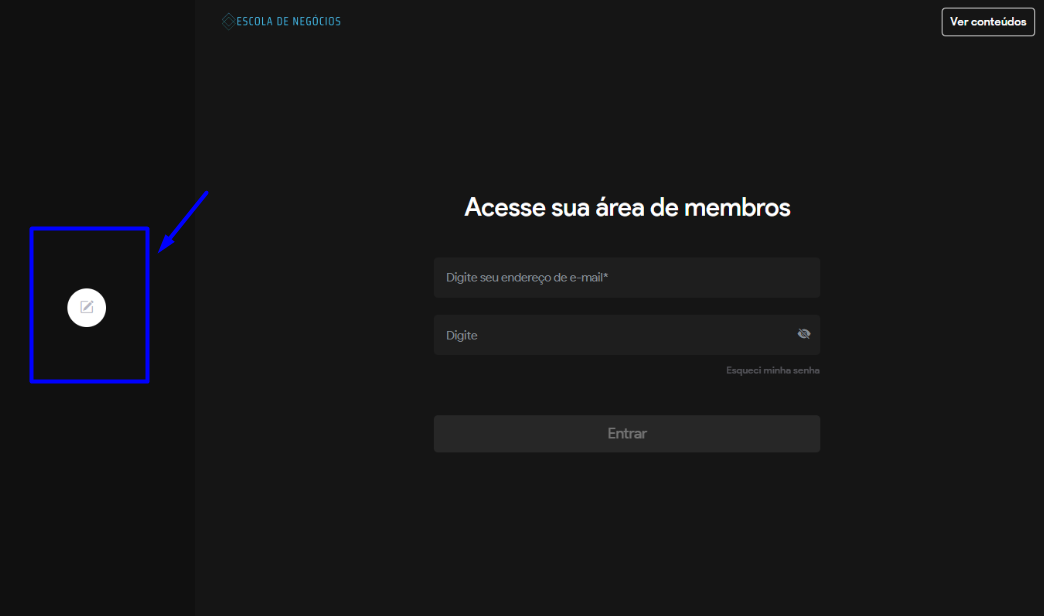Follow the Esqueci minha senha link
The width and height of the screenshot is (1044, 616).
click(772, 371)
